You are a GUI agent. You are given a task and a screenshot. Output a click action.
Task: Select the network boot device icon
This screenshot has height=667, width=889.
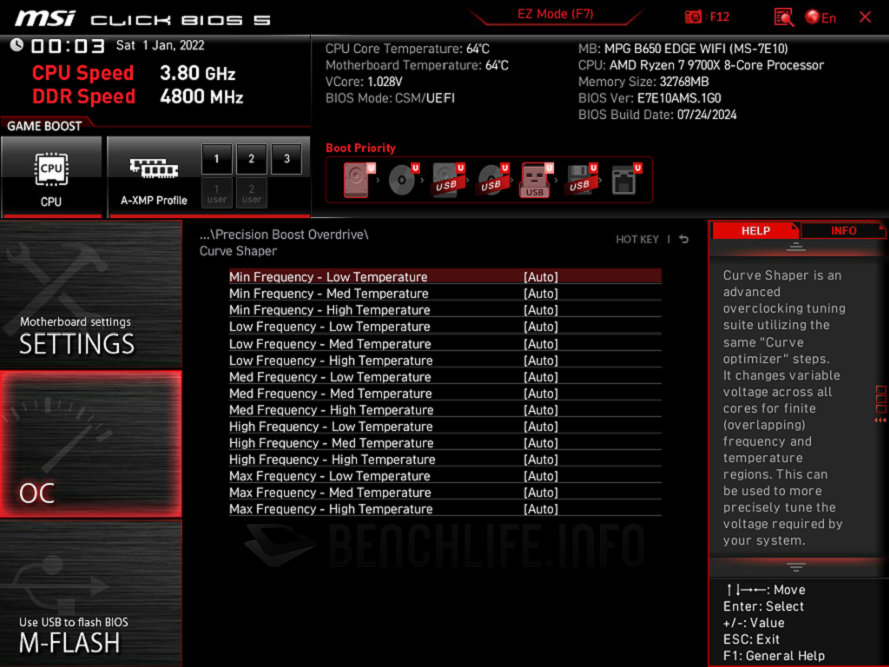[625, 180]
